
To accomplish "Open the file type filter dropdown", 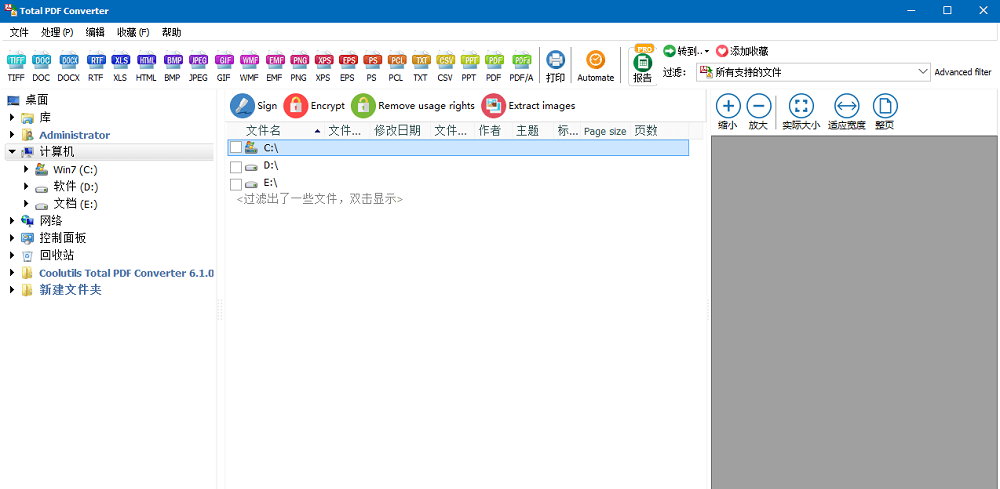I will point(923,72).
